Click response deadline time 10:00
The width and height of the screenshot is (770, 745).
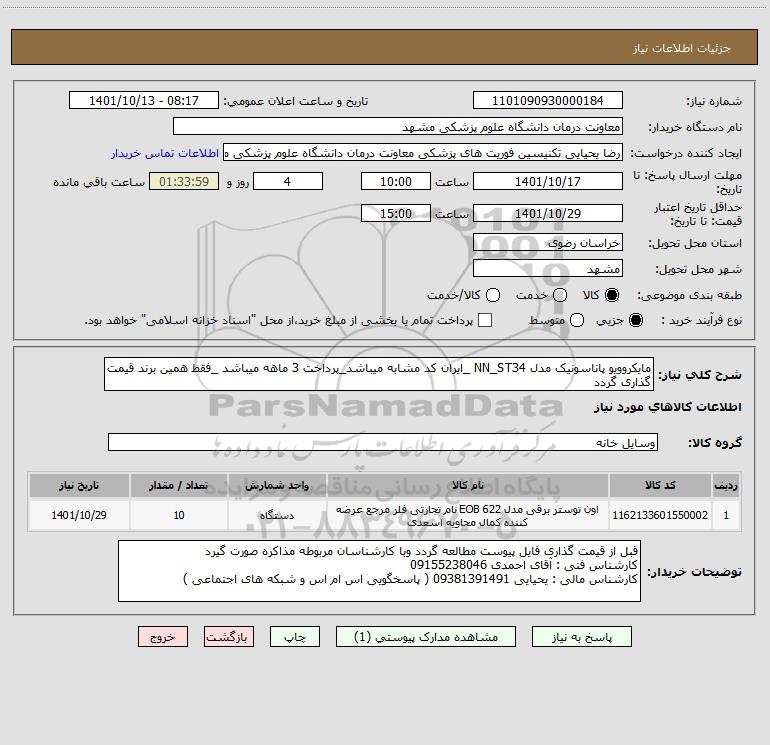(396, 181)
